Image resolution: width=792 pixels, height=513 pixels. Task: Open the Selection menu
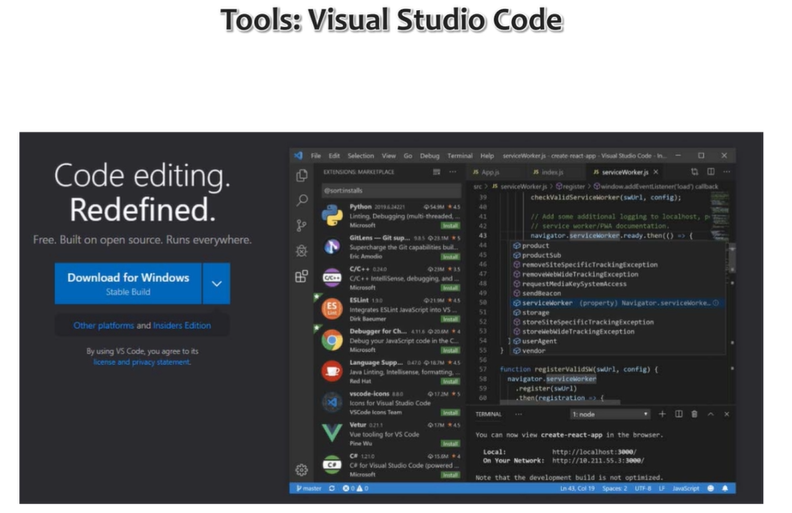pos(361,156)
